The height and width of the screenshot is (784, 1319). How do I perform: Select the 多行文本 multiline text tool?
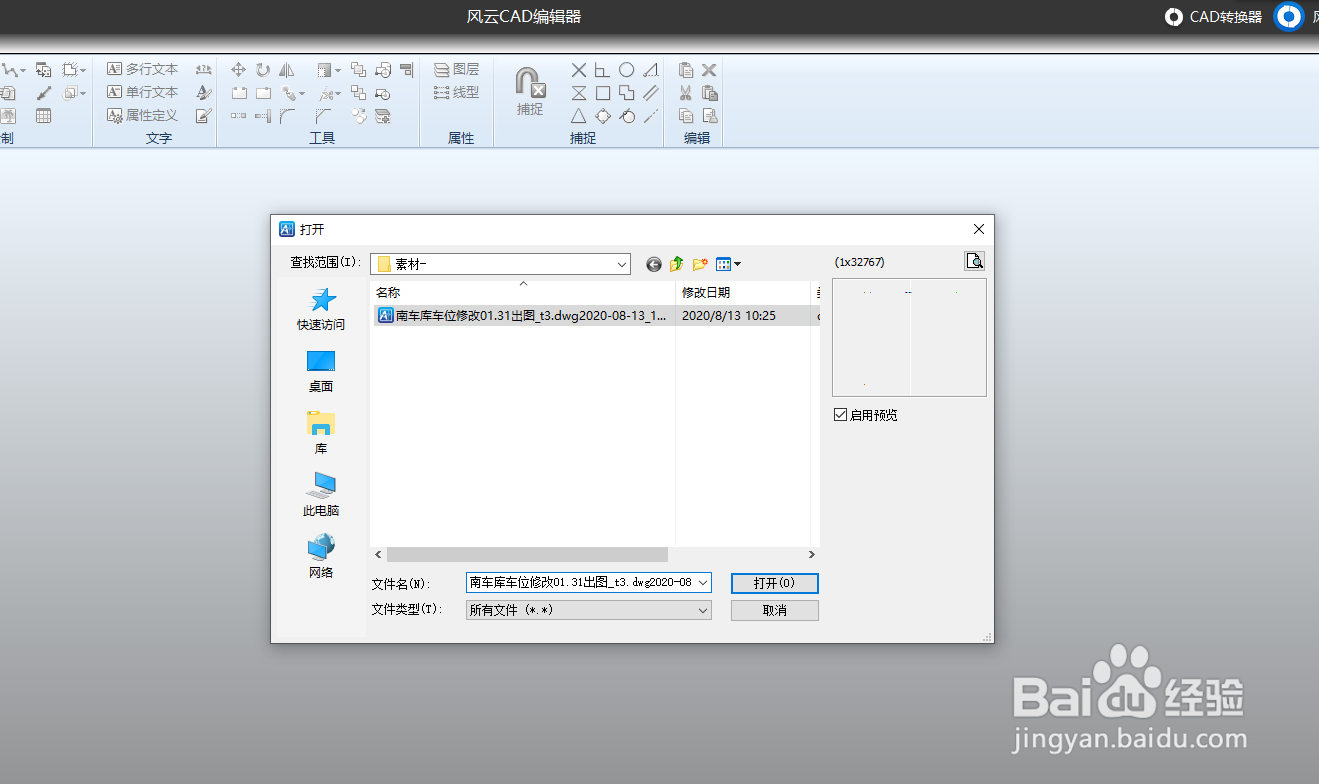point(142,69)
